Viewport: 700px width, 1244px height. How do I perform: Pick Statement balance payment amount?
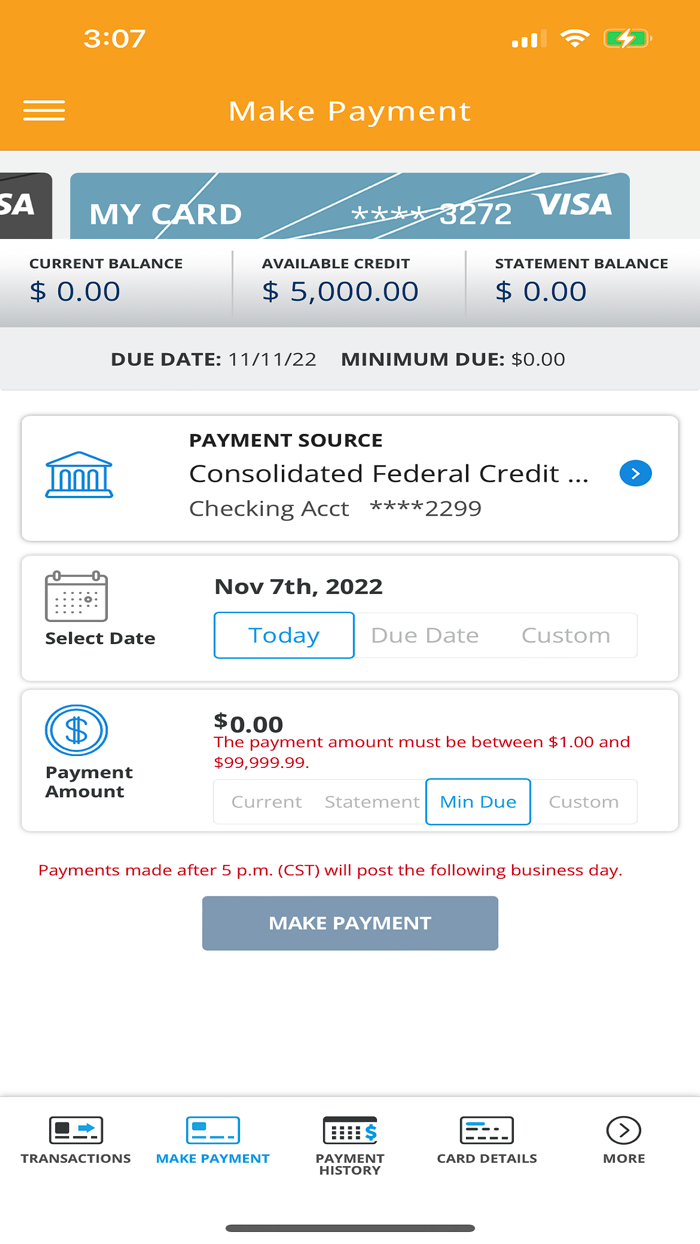pos(371,801)
